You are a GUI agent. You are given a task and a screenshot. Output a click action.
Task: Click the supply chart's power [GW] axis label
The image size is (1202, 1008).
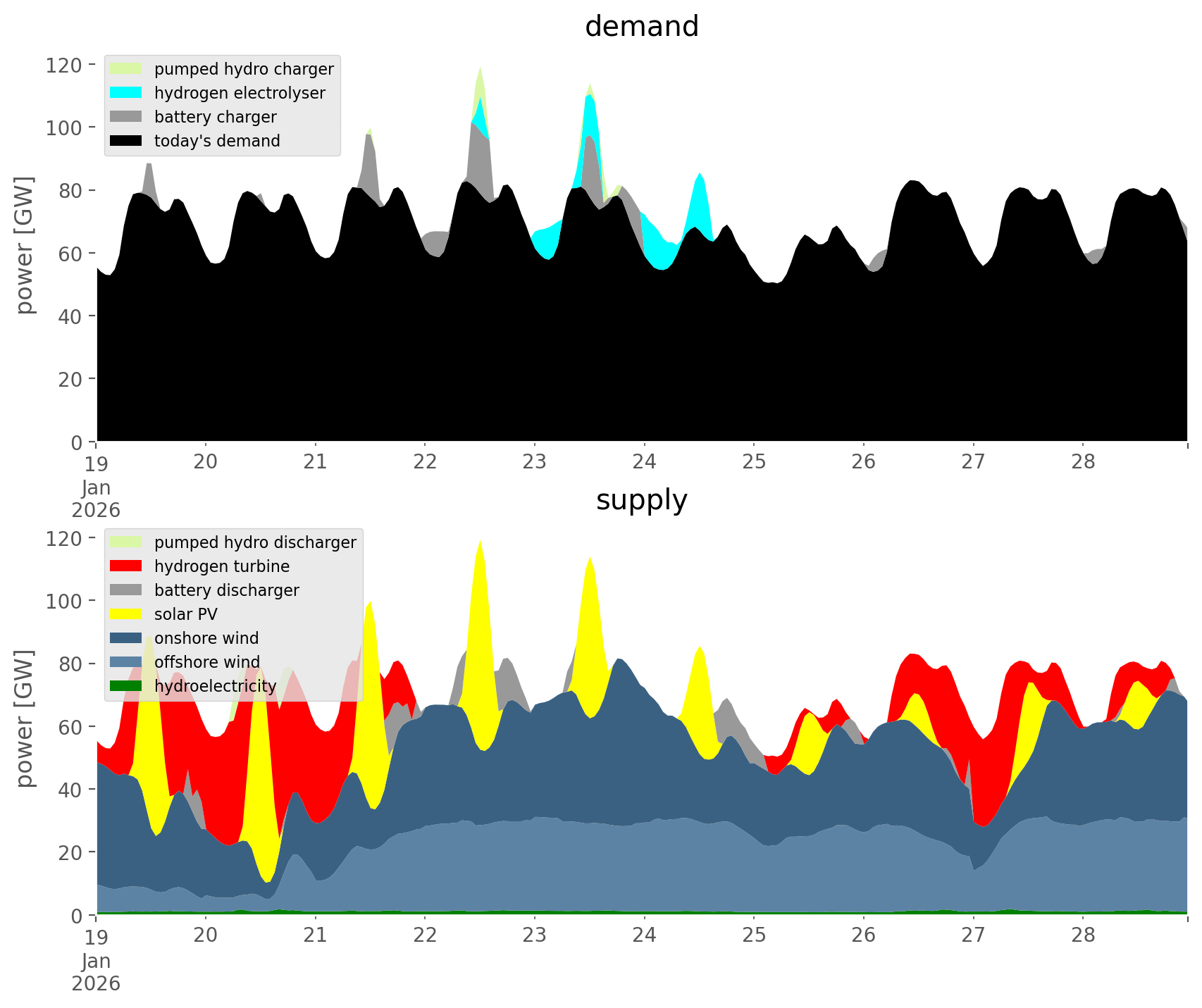(x=25, y=718)
